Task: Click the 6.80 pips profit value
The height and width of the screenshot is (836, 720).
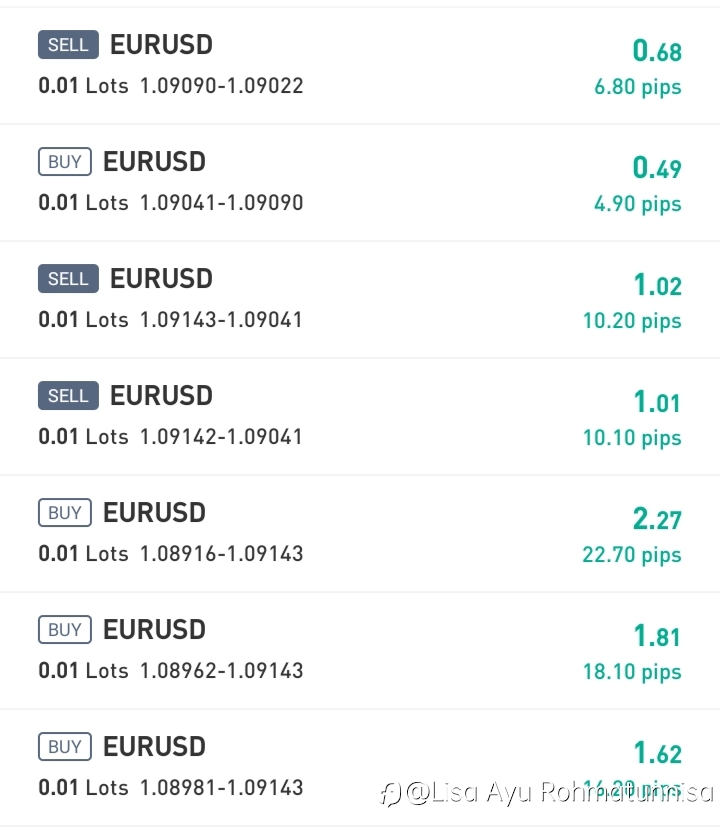Action: coord(638,87)
